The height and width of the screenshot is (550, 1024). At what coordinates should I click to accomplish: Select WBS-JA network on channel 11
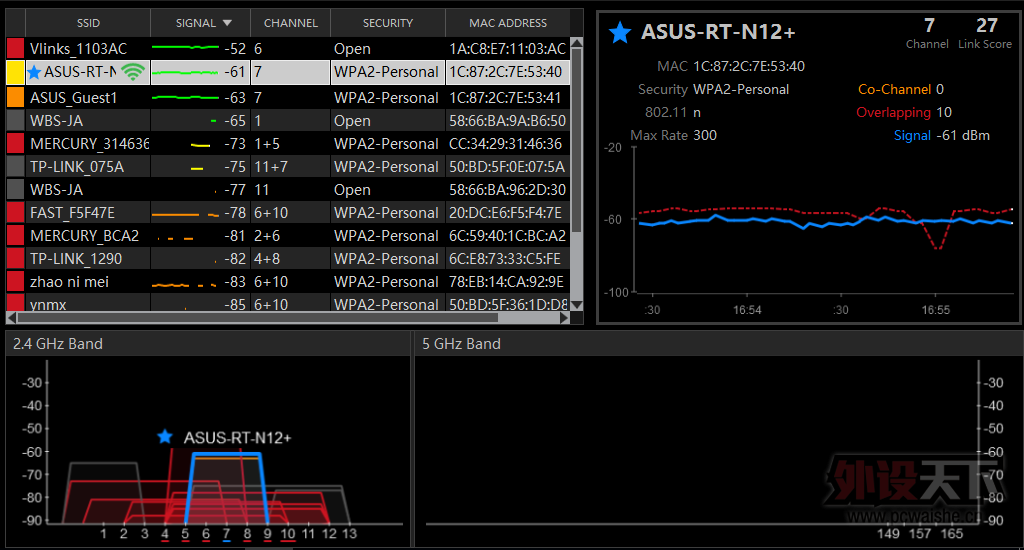pyautogui.click(x=288, y=189)
